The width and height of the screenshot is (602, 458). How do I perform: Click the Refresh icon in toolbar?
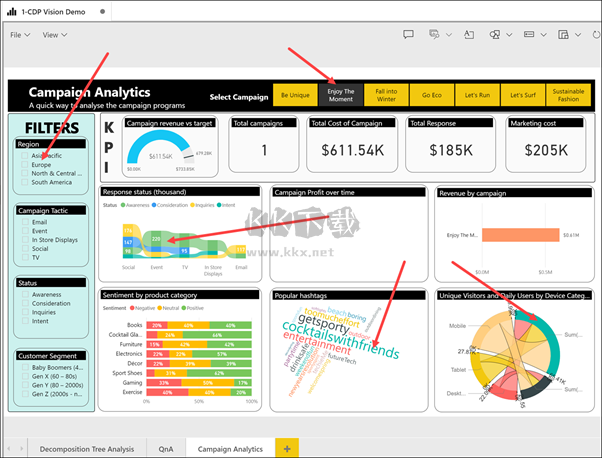click(596, 35)
